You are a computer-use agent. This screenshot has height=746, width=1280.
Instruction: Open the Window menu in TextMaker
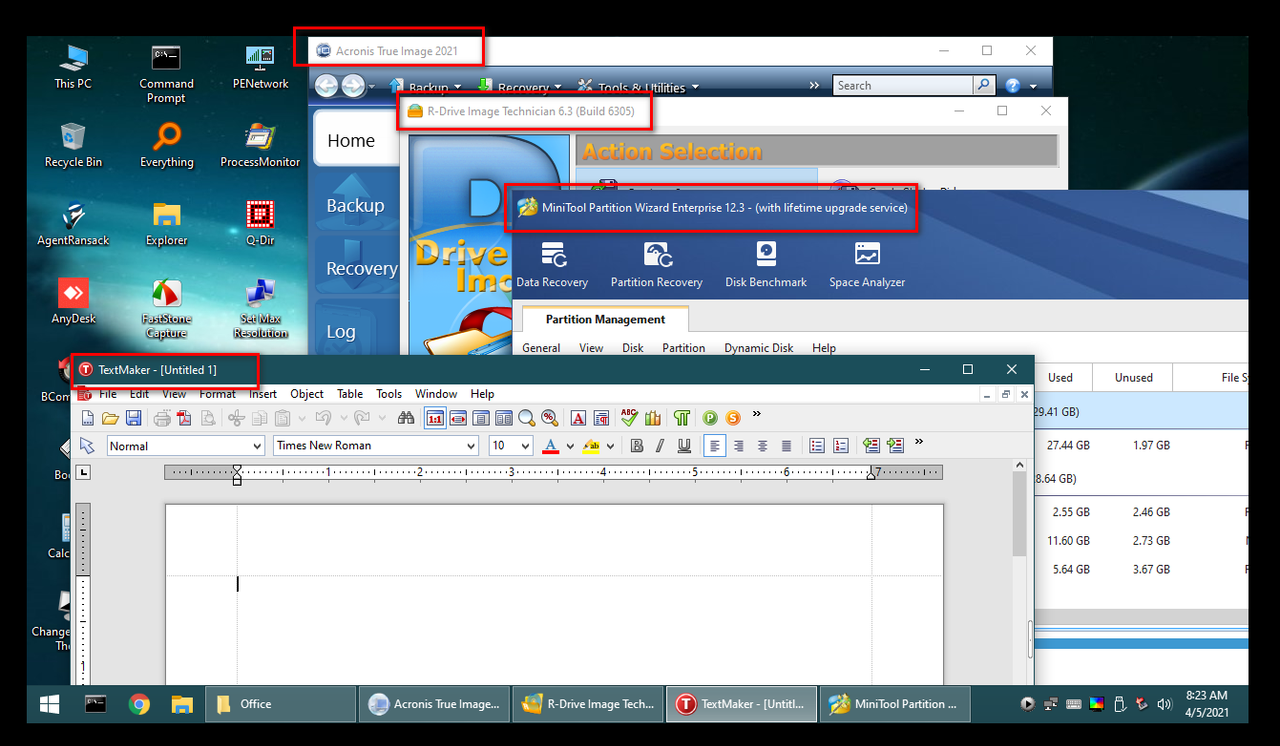click(436, 394)
